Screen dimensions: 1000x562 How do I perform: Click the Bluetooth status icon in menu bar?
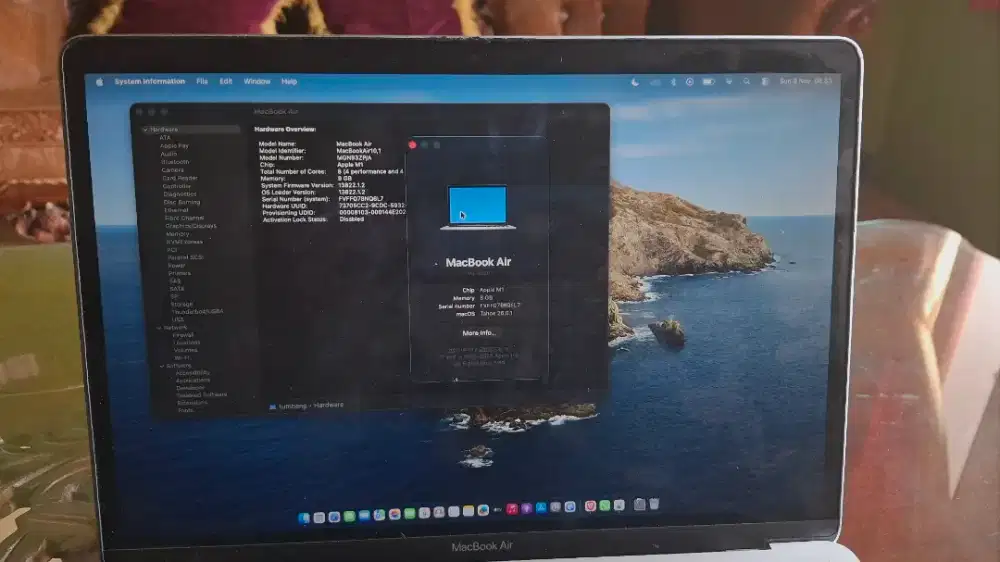click(673, 82)
